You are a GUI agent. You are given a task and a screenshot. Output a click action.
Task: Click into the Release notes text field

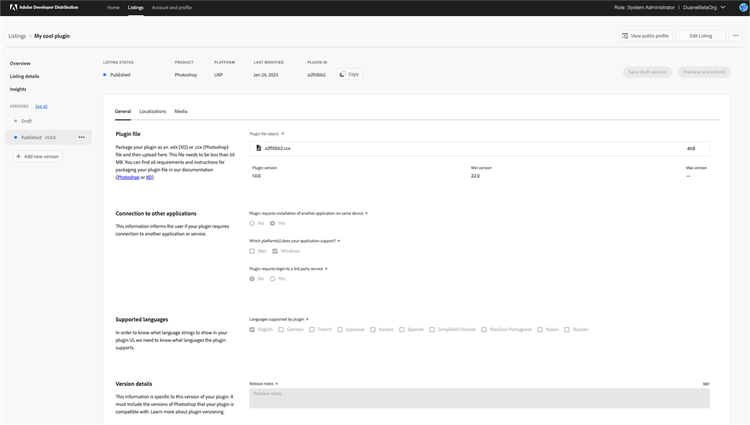coord(479,397)
